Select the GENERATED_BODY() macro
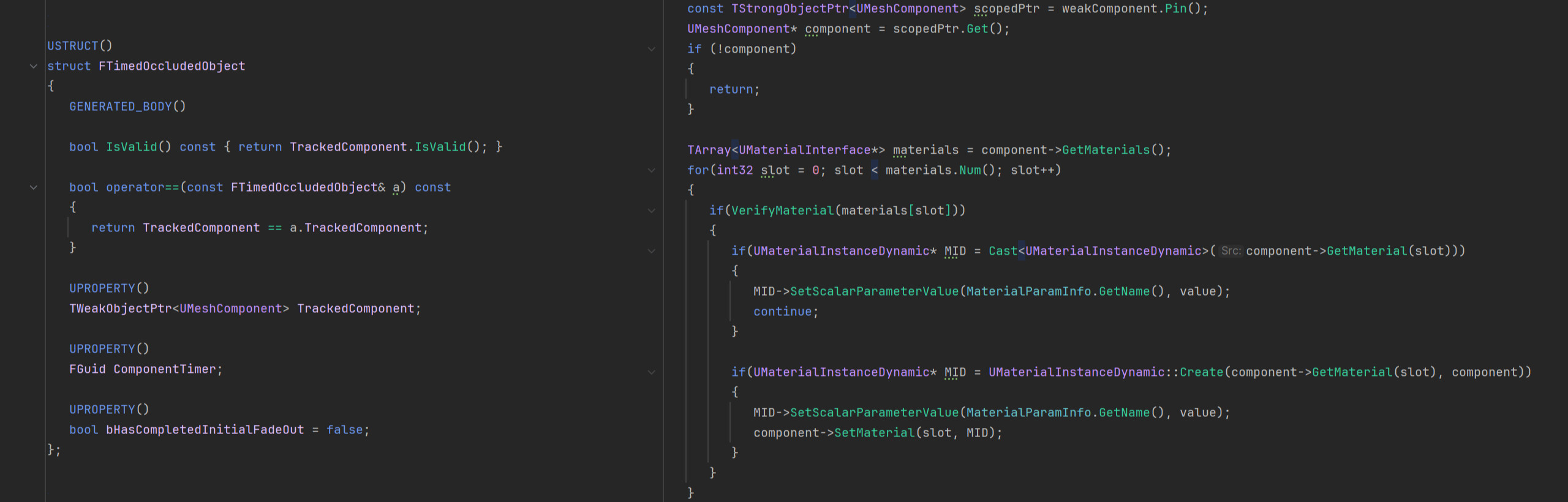This screenshot has height=502, width=1568. (127, 107)
